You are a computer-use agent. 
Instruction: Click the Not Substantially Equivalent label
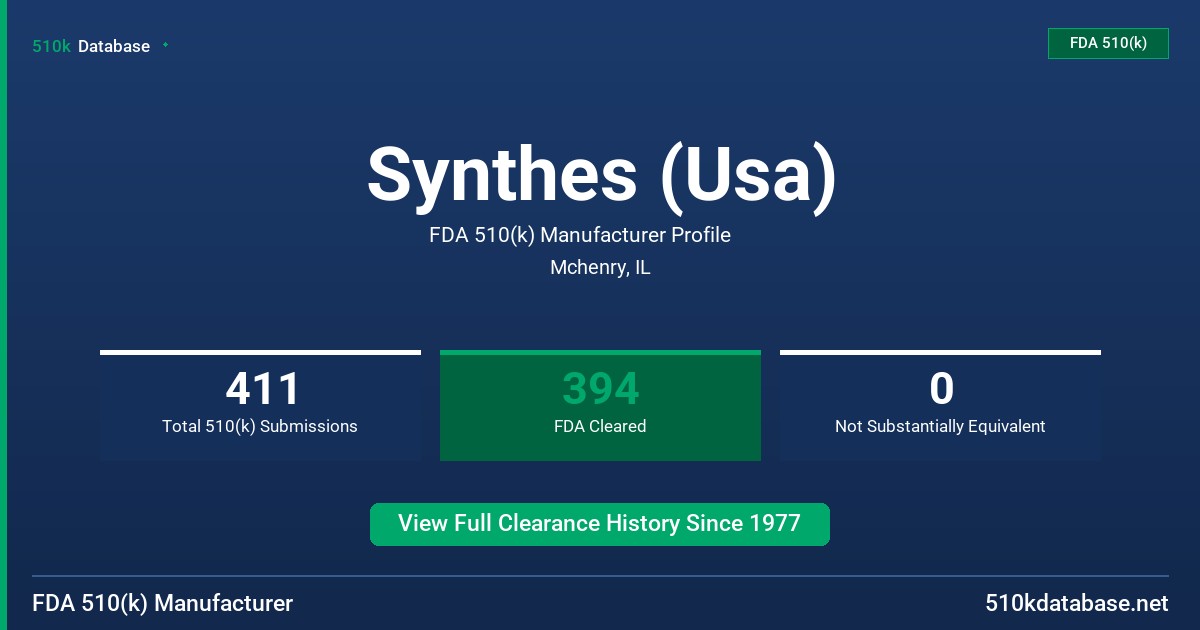[x=940, y=426]
